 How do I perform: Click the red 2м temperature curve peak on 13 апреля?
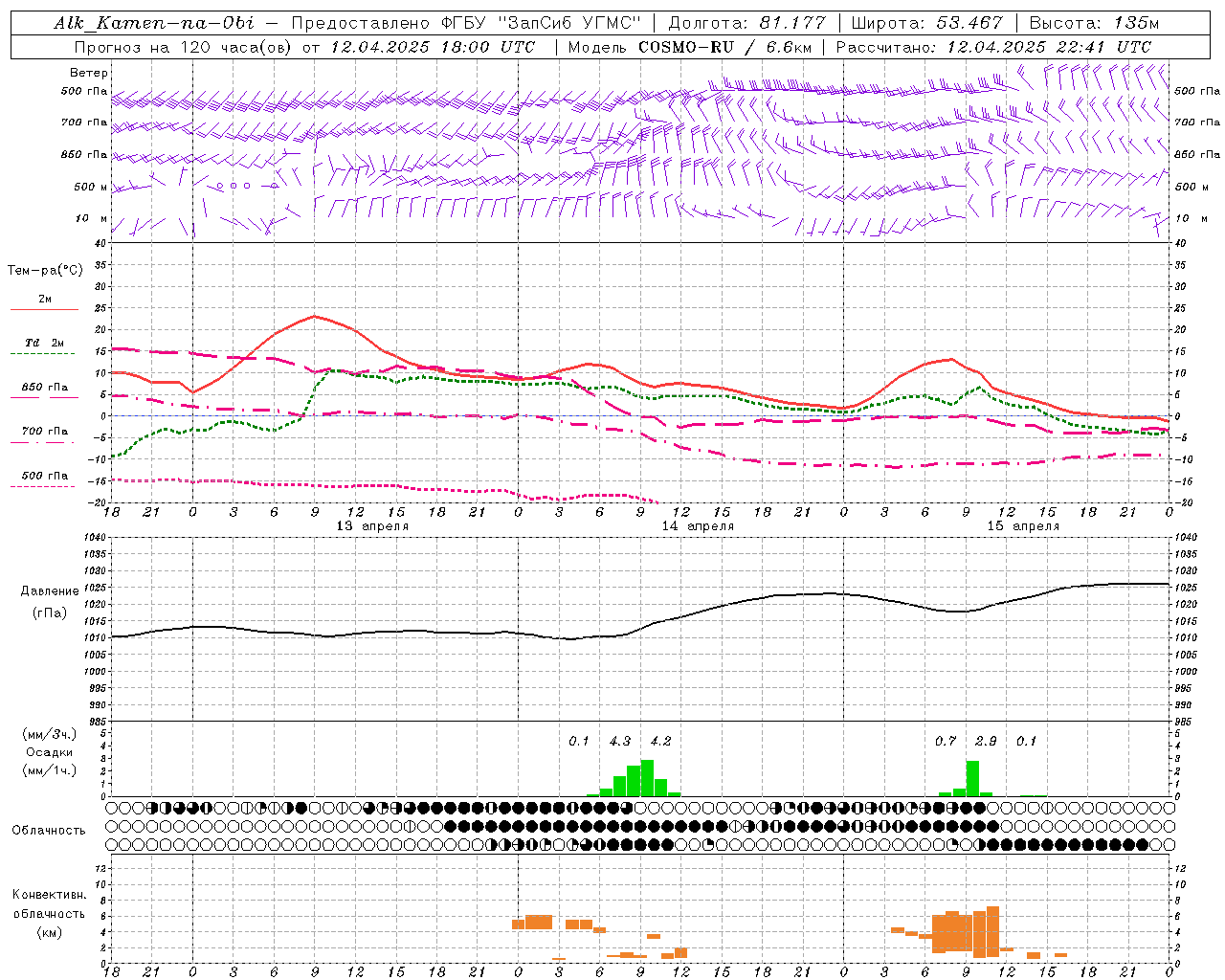(314, 316)
